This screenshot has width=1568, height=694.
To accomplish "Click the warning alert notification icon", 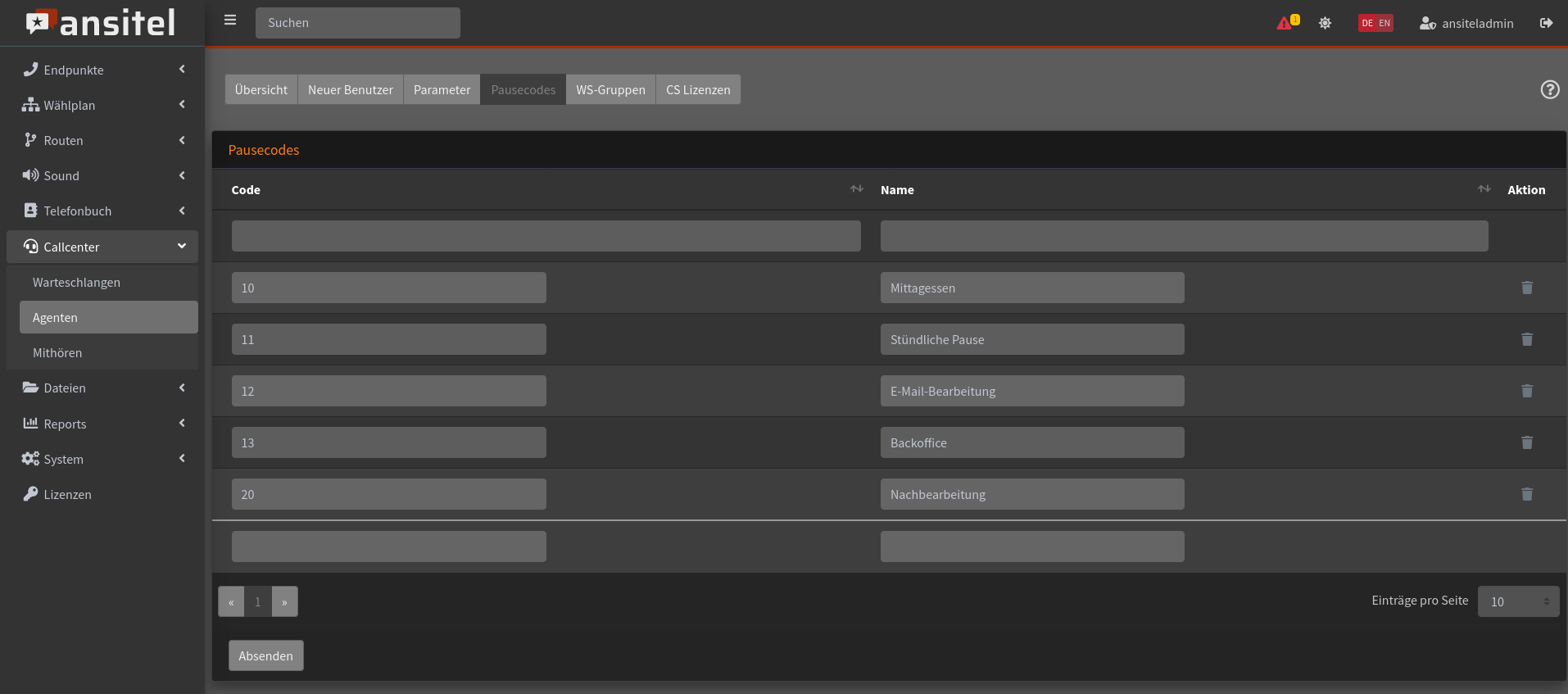I will tap(1286, 23).
